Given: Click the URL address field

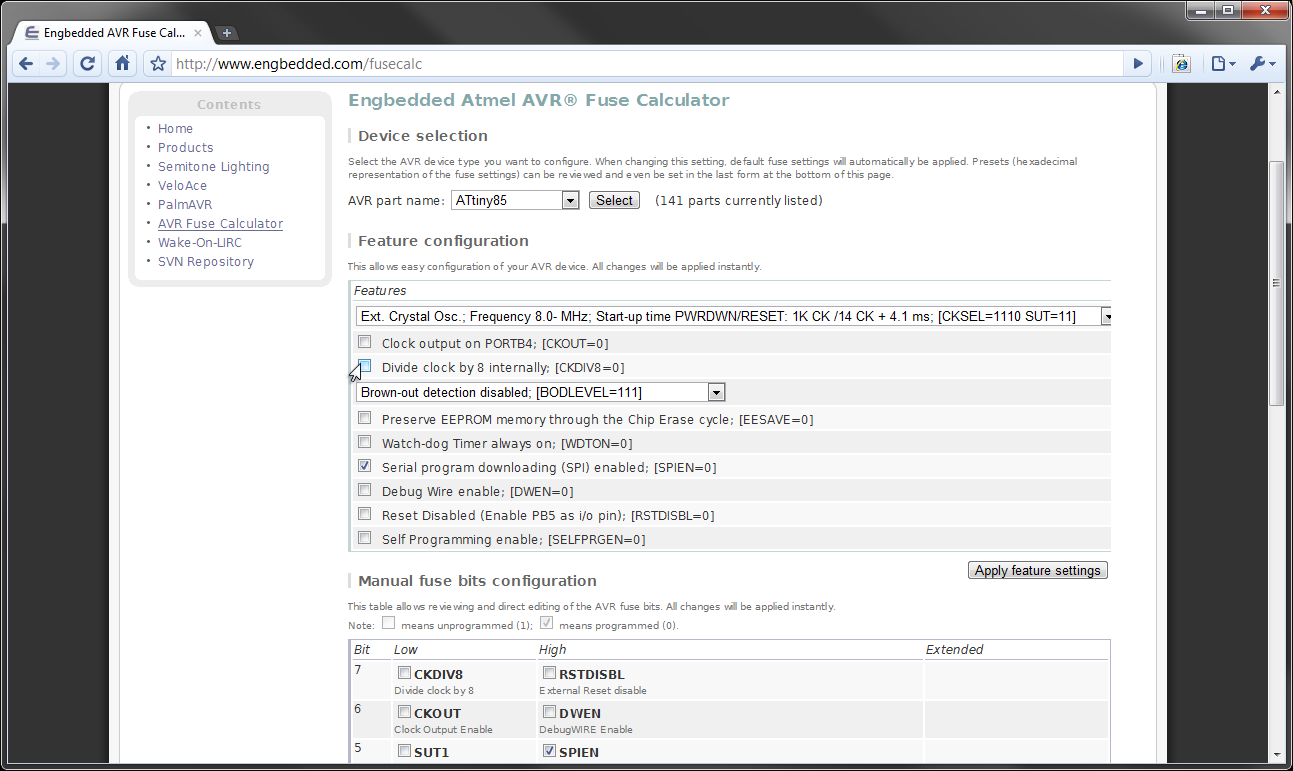Looking at the screenshot, I should tap(648, 64).
